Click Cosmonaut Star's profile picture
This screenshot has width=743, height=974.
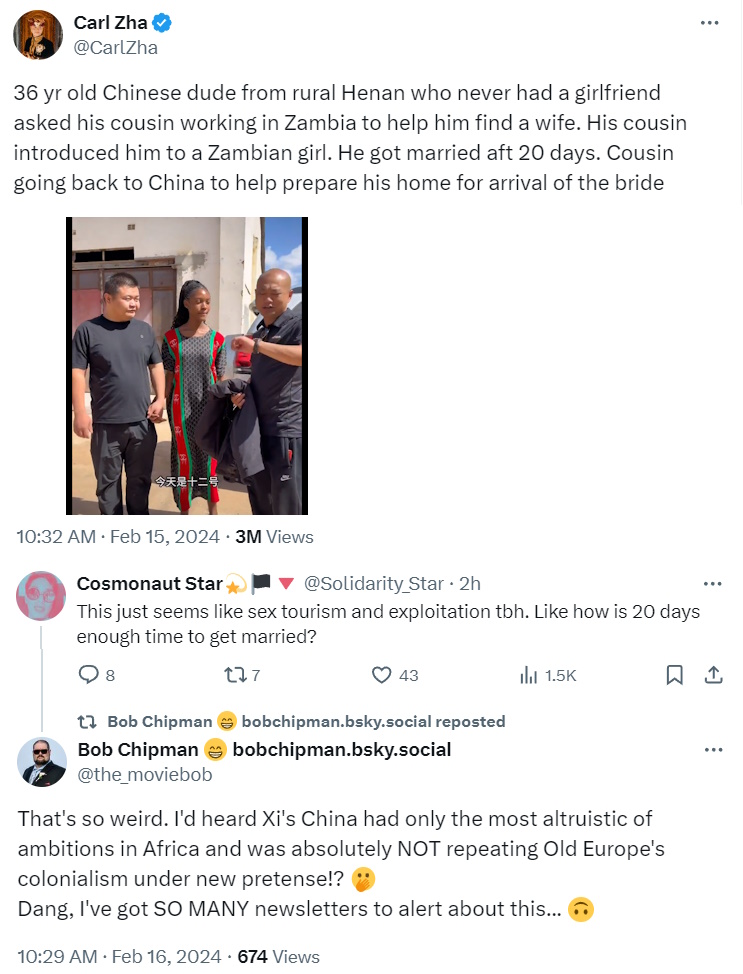(x=41, y=597)
